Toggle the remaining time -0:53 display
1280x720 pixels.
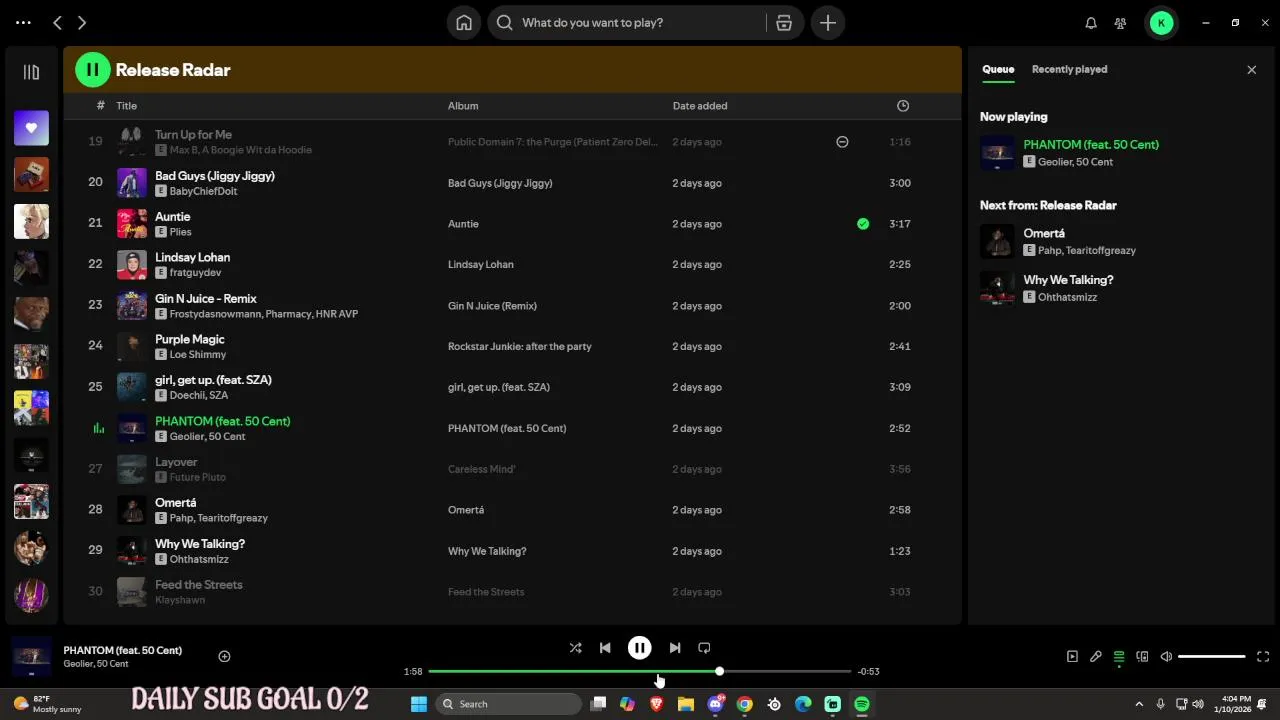(868, 672)
